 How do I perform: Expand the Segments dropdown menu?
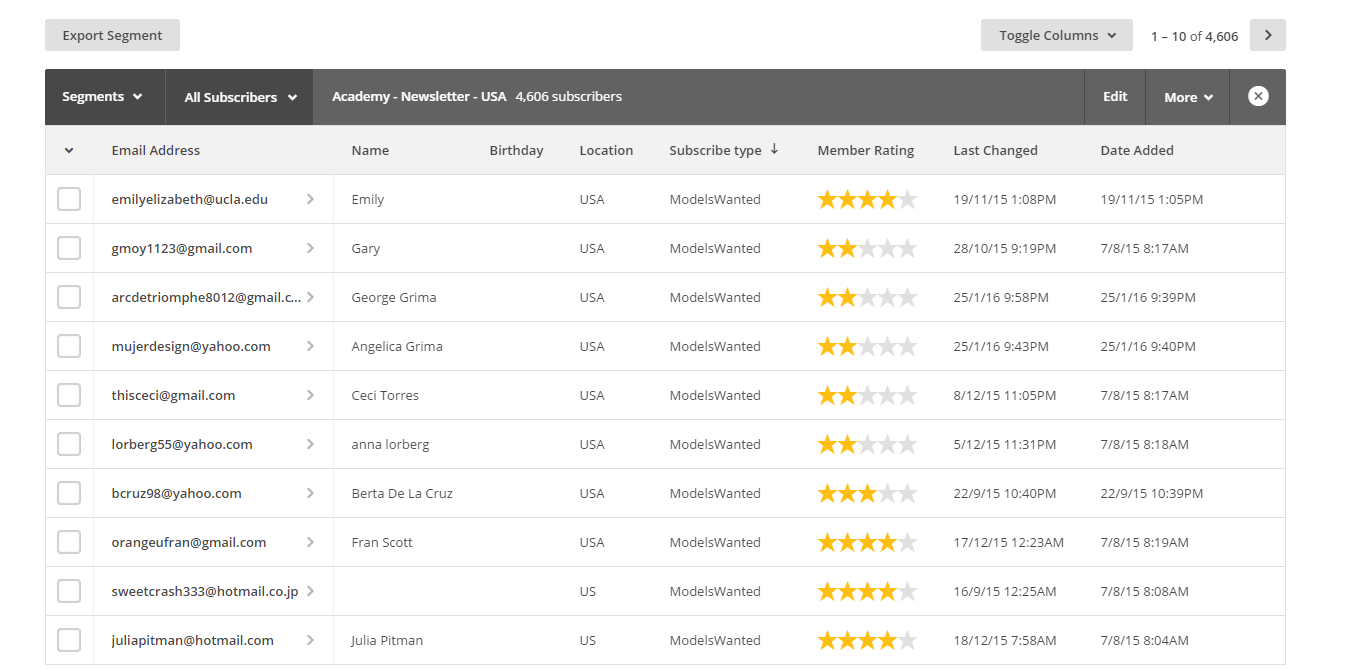(x=103, y=97)
